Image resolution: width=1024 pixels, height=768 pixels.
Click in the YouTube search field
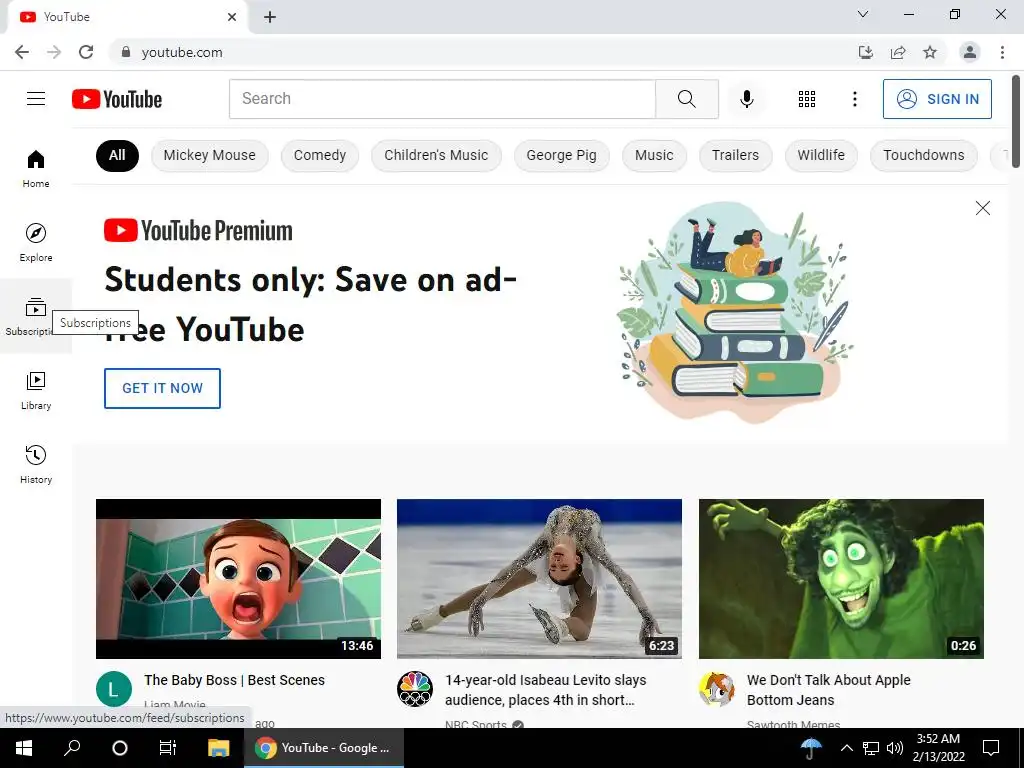click(442, 99)
